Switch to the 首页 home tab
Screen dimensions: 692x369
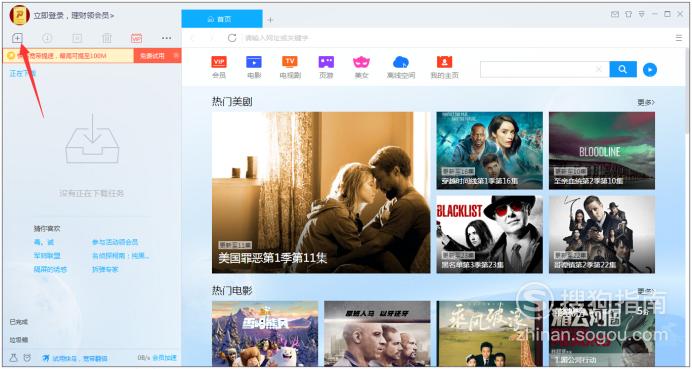pyautogui.click(x=222, y=19)
